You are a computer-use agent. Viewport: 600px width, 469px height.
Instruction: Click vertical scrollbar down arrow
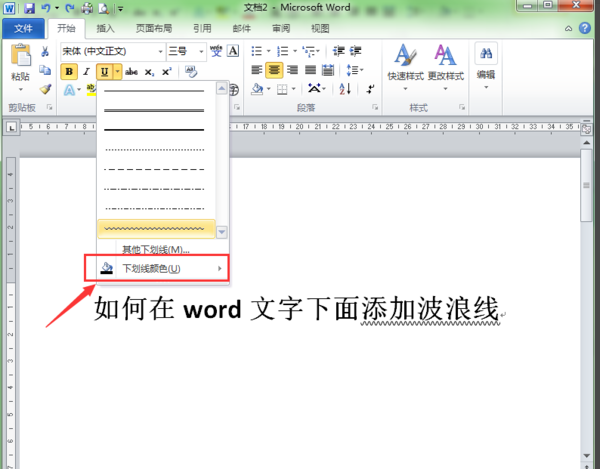tap(586, 455)
